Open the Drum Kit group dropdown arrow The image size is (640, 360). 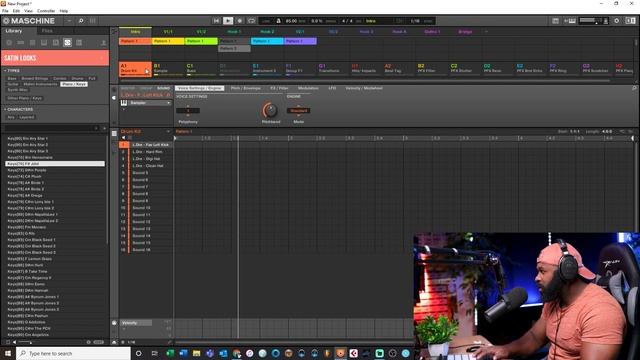click(x=168, y=131)
